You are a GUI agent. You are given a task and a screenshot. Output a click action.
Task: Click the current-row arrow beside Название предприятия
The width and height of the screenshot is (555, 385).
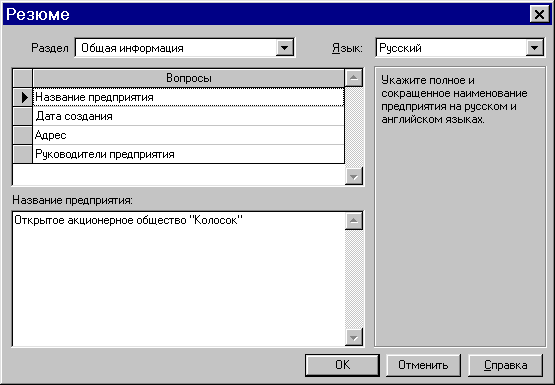tap(23, 97)
